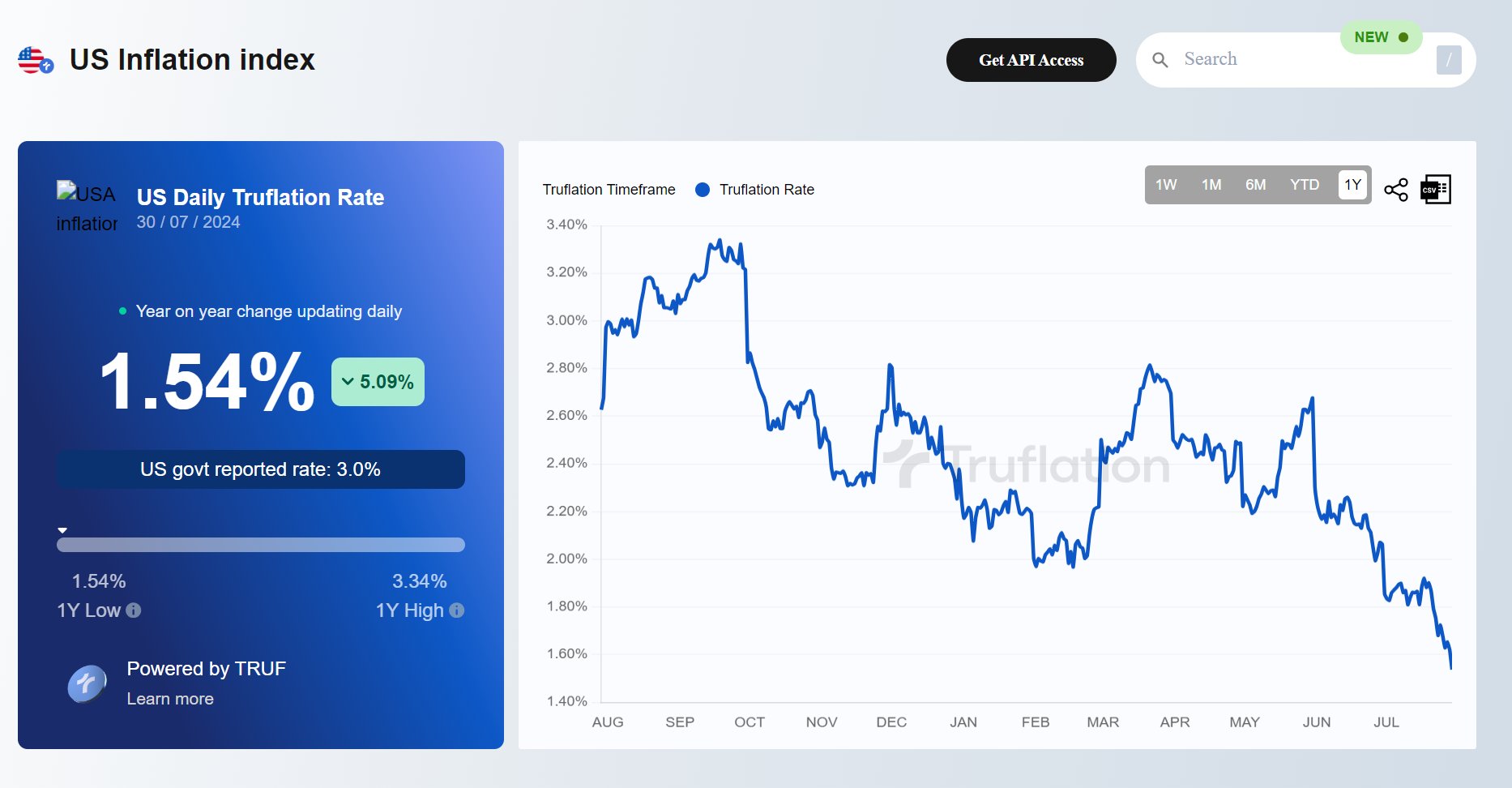The height and width of the screenshot is (788, 1512).
Task: Click the slash shortcut key icon
Action: click(1448, 60)
